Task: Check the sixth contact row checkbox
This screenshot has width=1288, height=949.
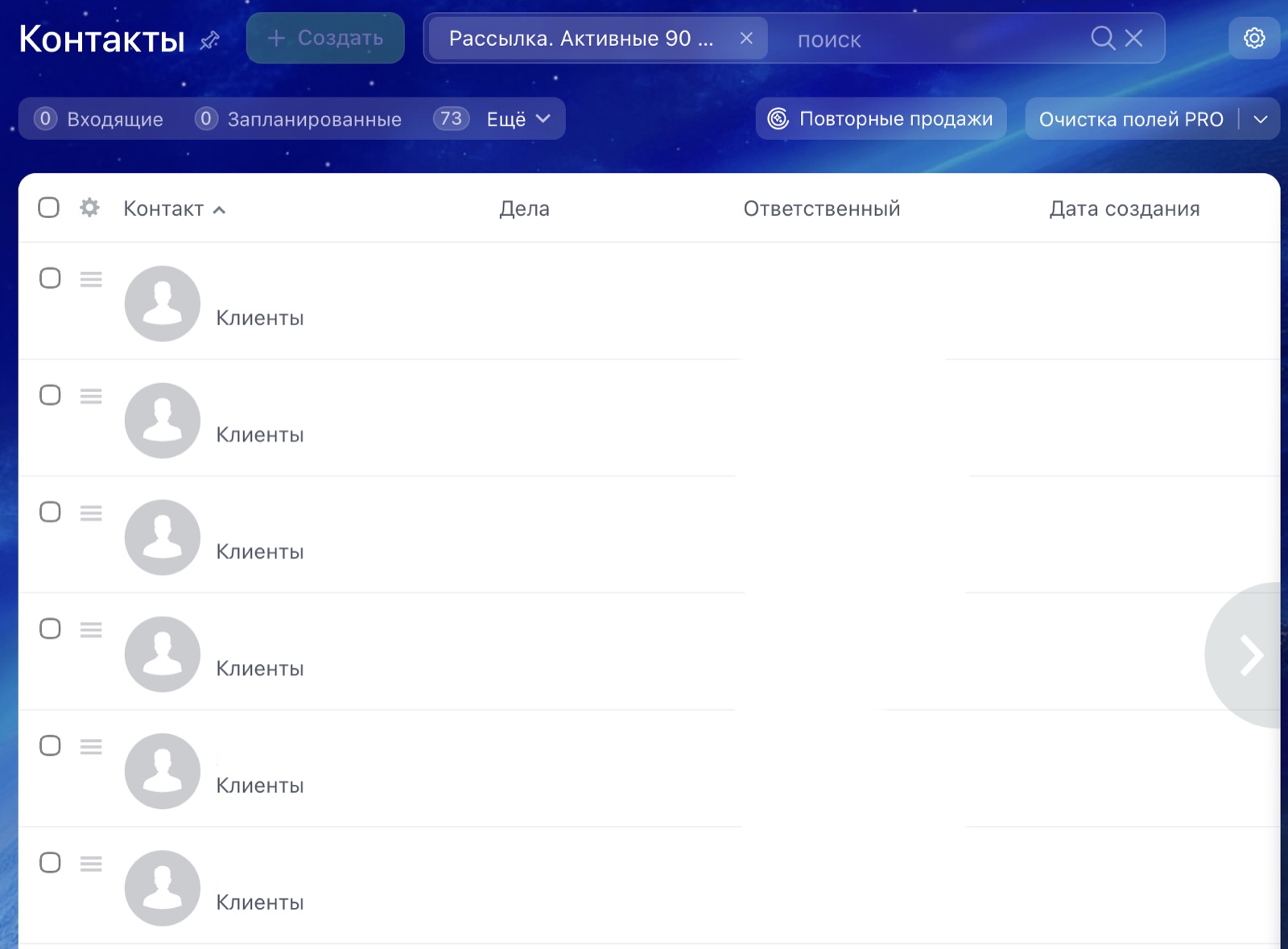Action: [50, 863]
